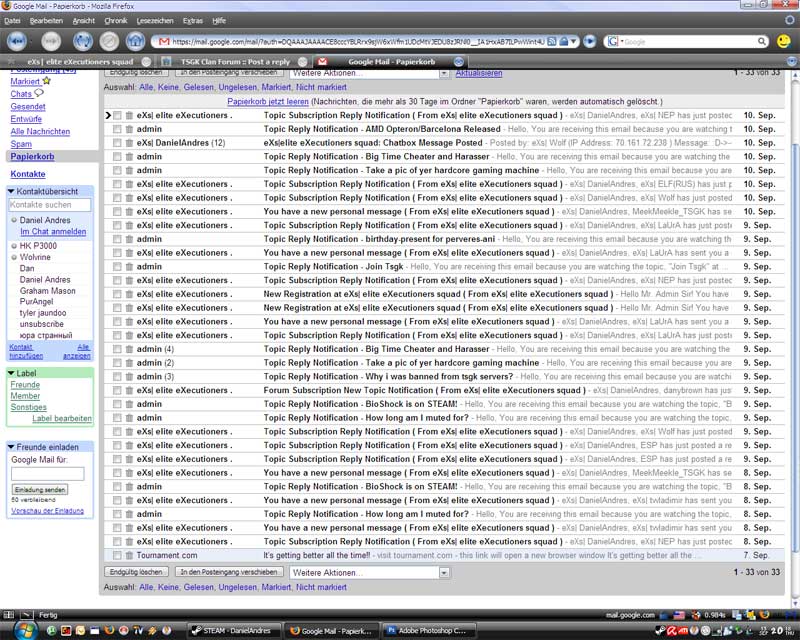The width and height of the screenshot is (800, 640).
Task: Open the Windows Start orb
Action: coord(22,631)
